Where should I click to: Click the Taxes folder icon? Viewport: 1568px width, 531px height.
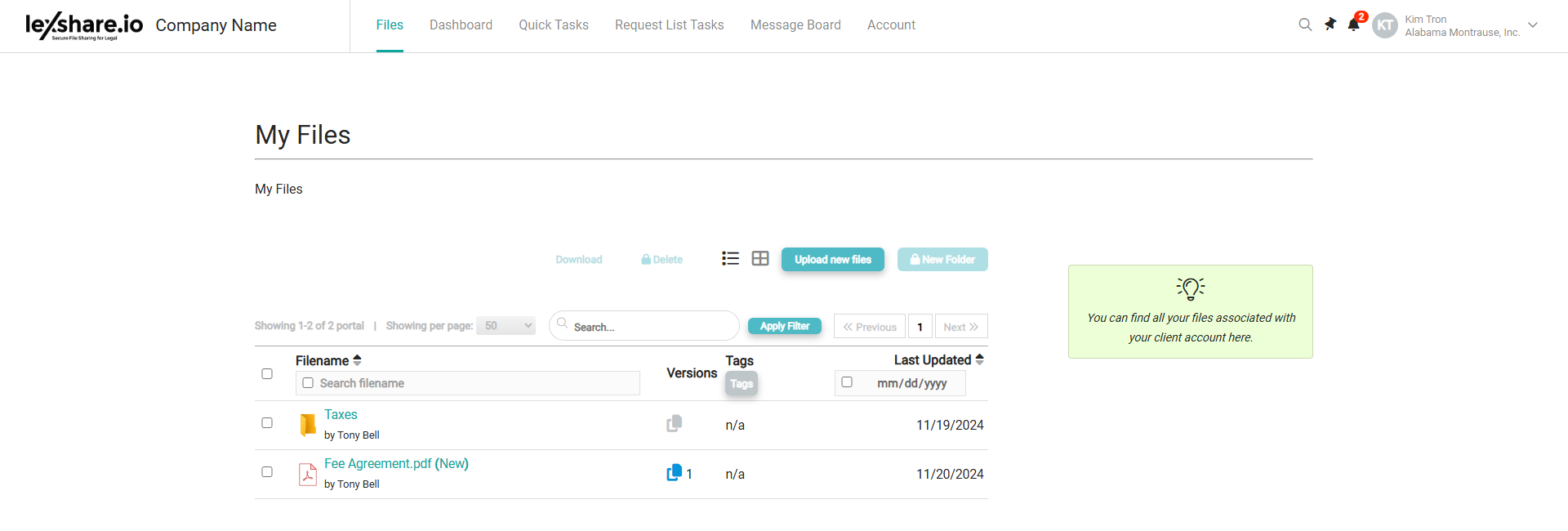tap(308, 425)
